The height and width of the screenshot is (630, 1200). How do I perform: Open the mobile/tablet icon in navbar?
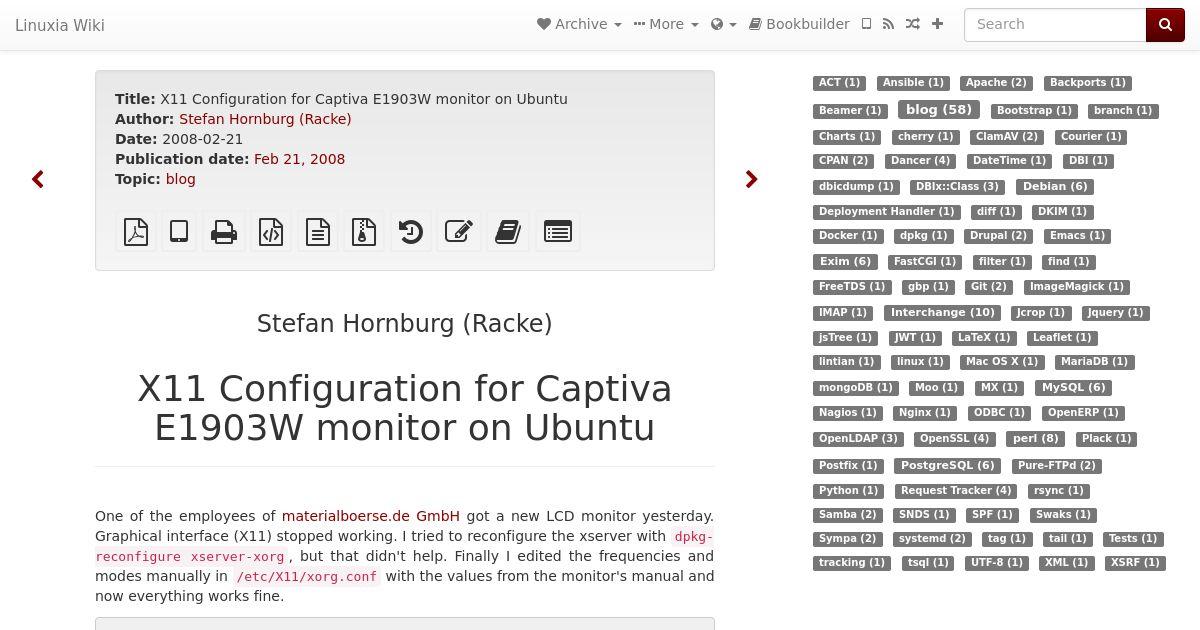[x=867, y=24]
